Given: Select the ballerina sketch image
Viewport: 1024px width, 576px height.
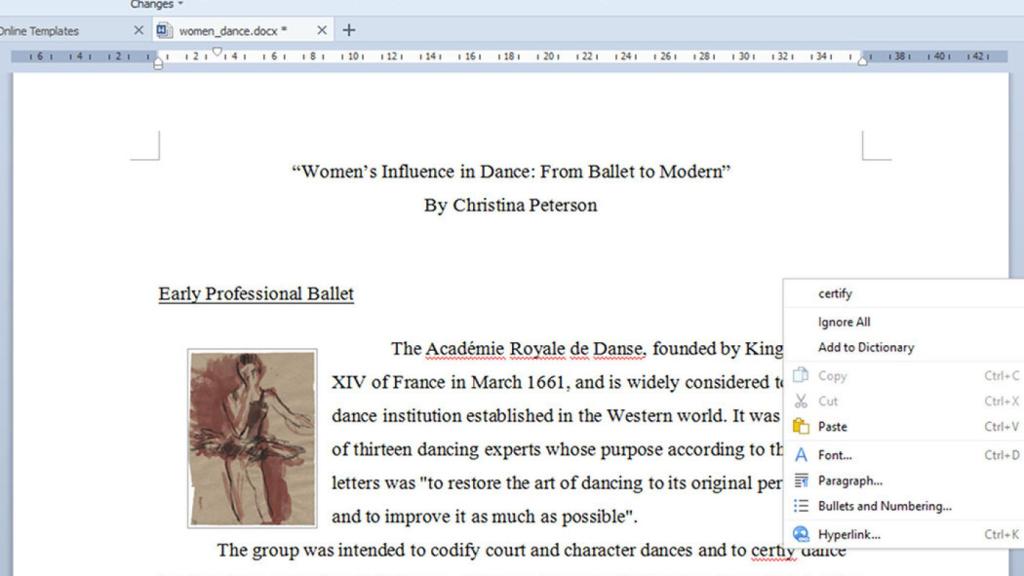Looking at the screenshot, I should [252, 438].
